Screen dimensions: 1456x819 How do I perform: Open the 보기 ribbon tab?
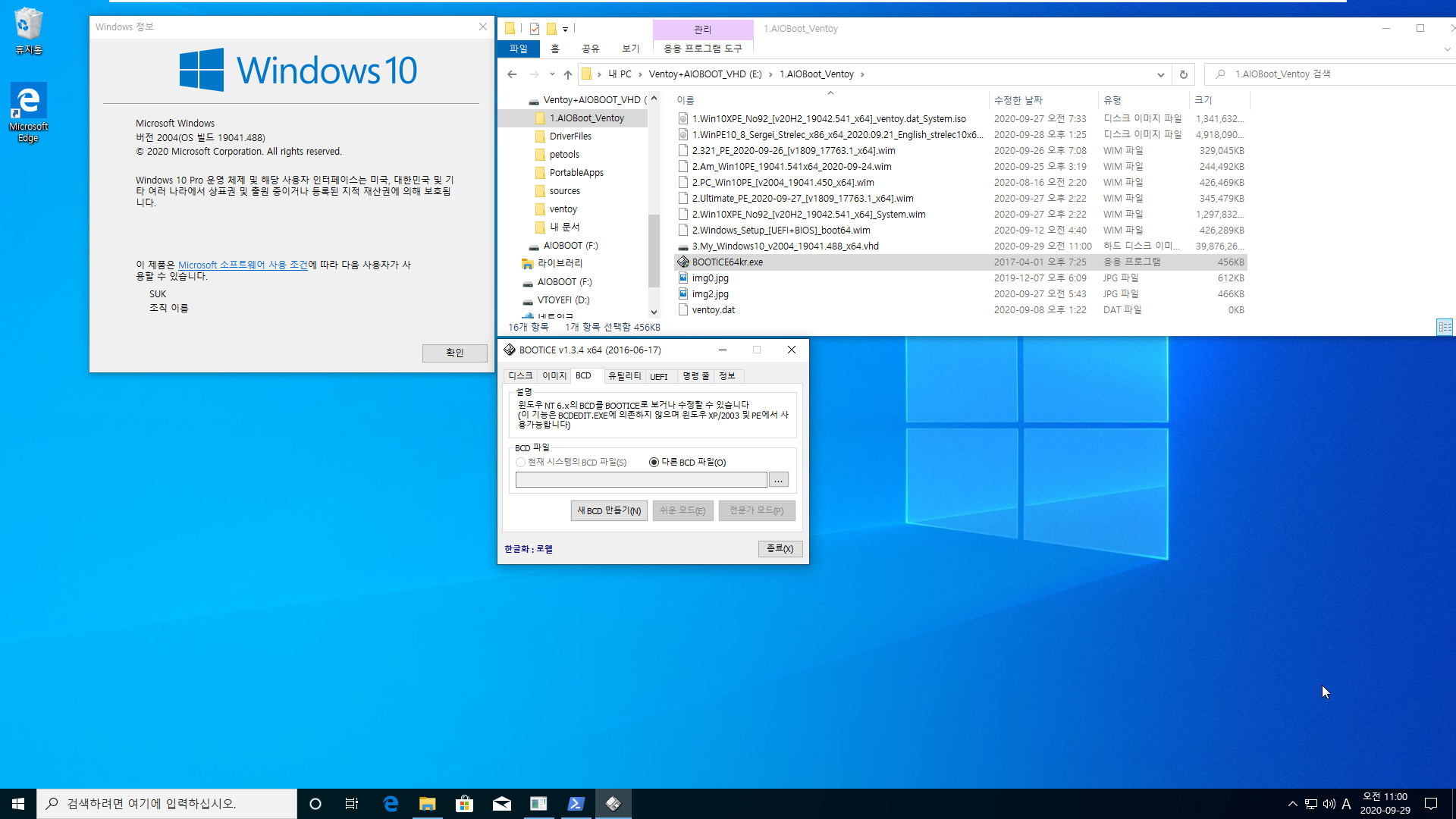point(631,49)
